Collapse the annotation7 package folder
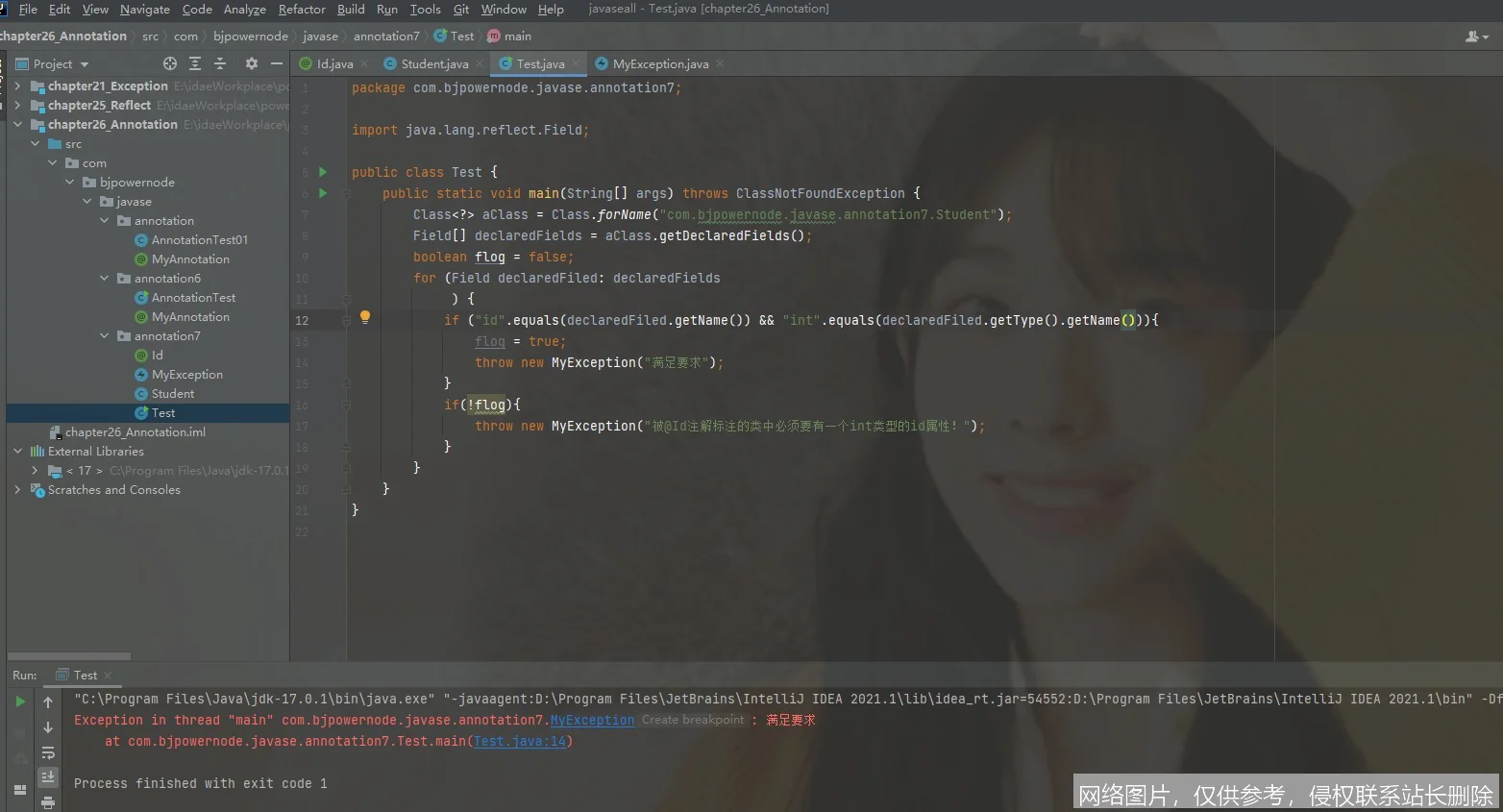Screen dimensions: 1503x812 point(105,336)
